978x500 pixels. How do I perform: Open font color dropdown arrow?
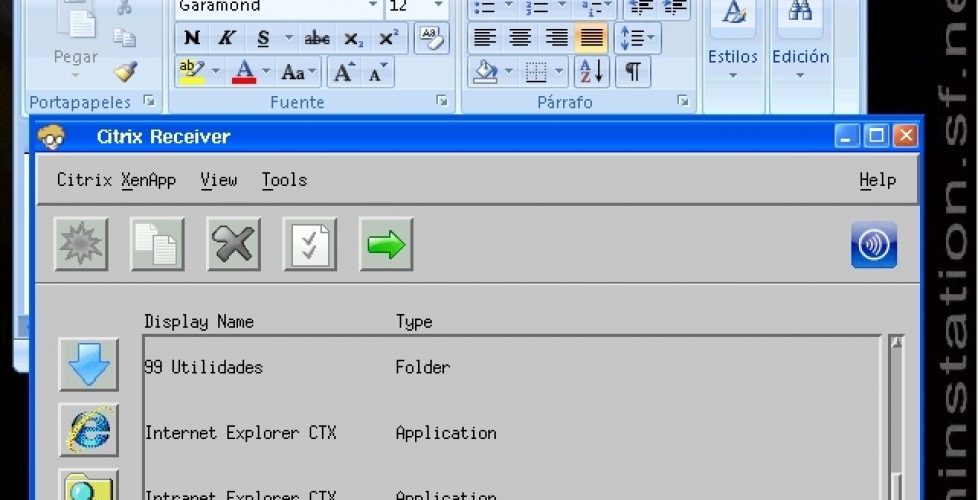point(266,72)
